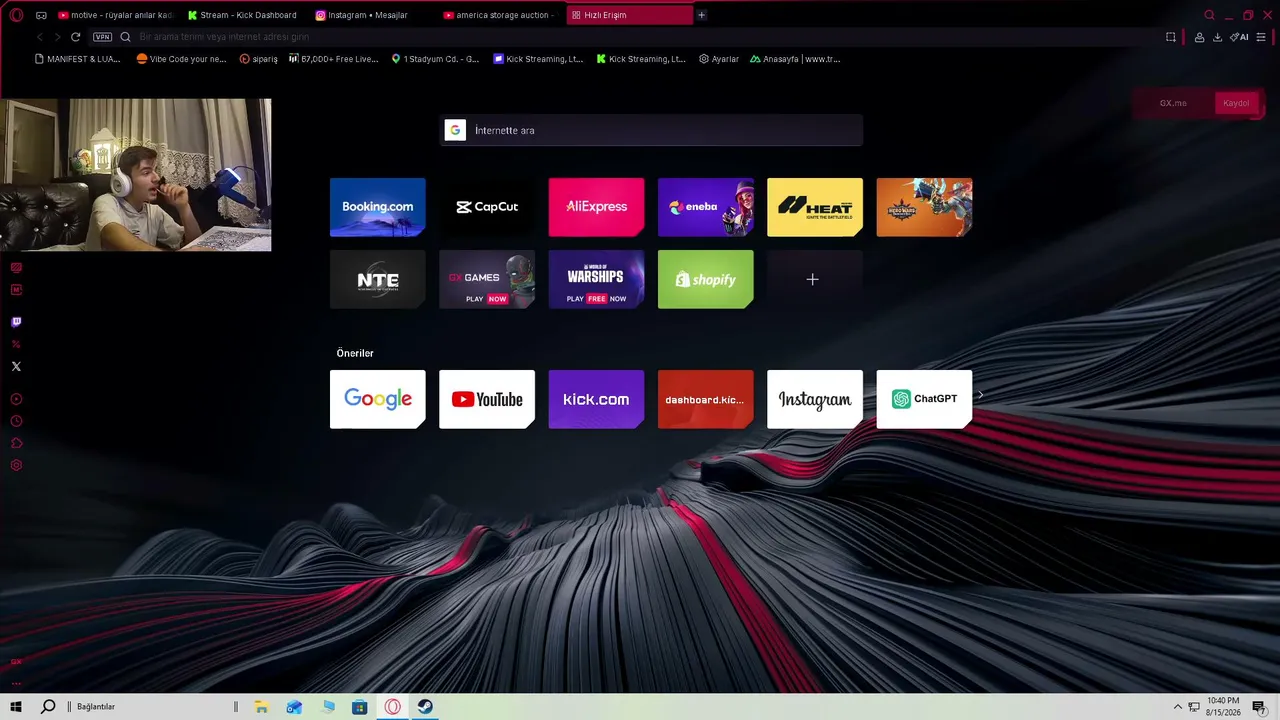Go forward to next page

pyautogui.click(x=57, y=37)
